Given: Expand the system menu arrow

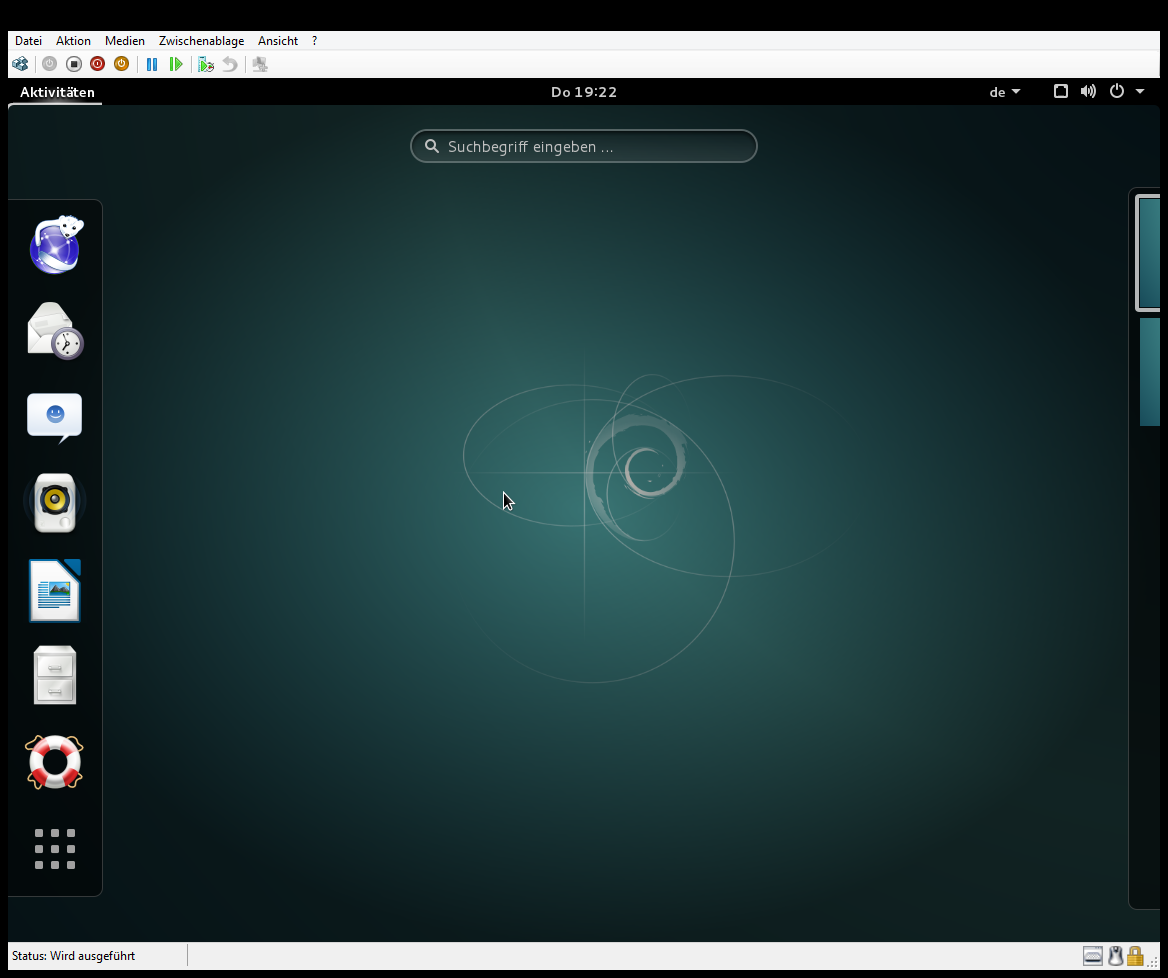Looking at the screenshot, I should click(x=1140, y=91).
